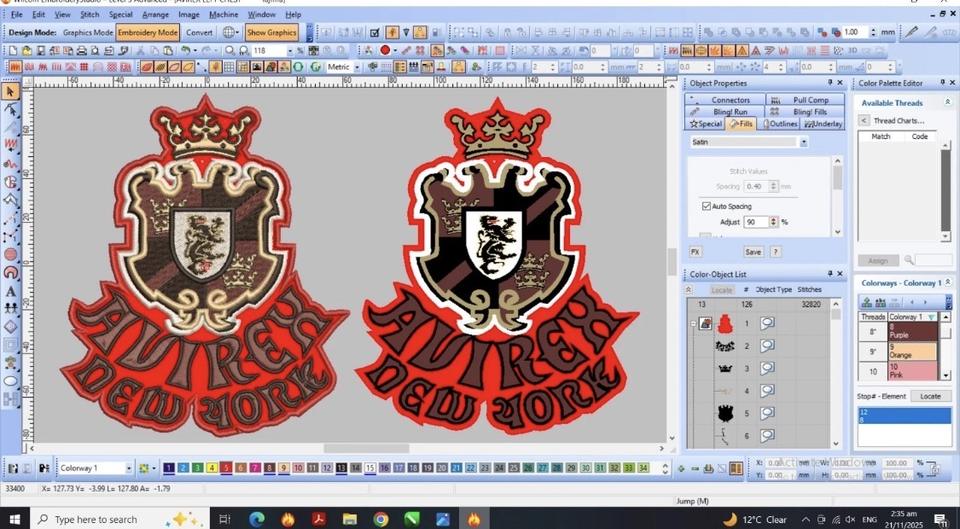Click the Save button in Object Properties
This screenshot has width=960, height=529.
coord(753,252)
